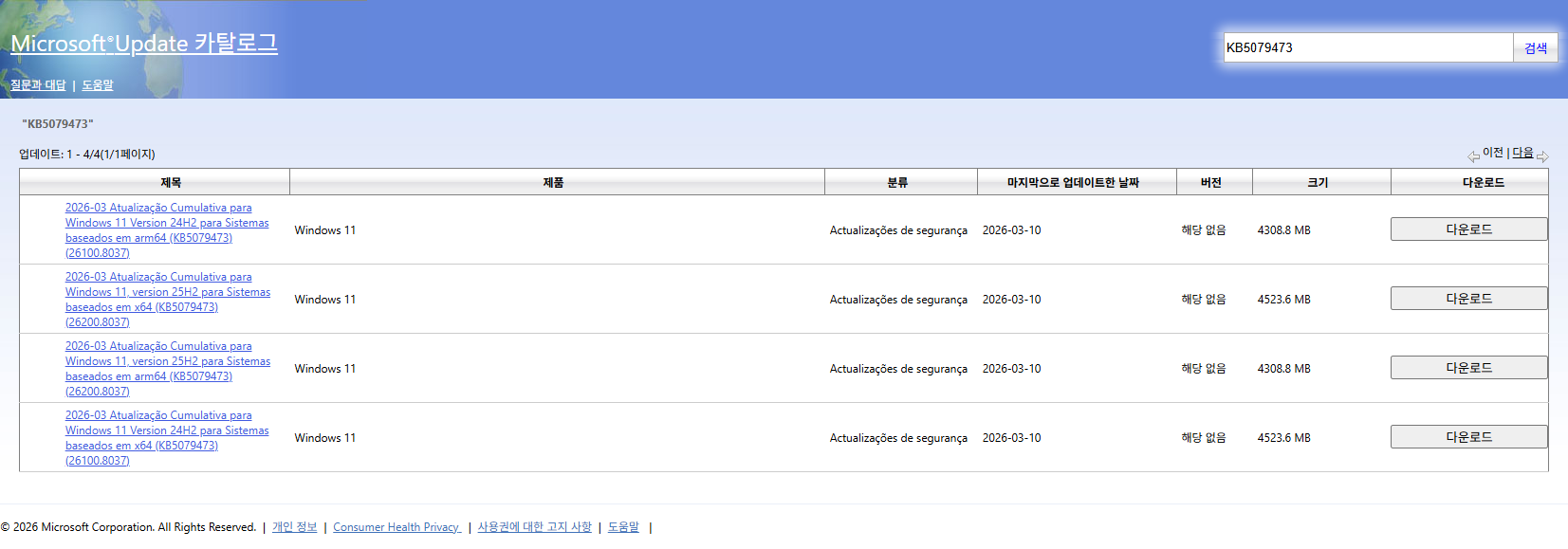Click the next page arrow icon
Screen dimensions: 1568x549
(x=1542, y=156)
